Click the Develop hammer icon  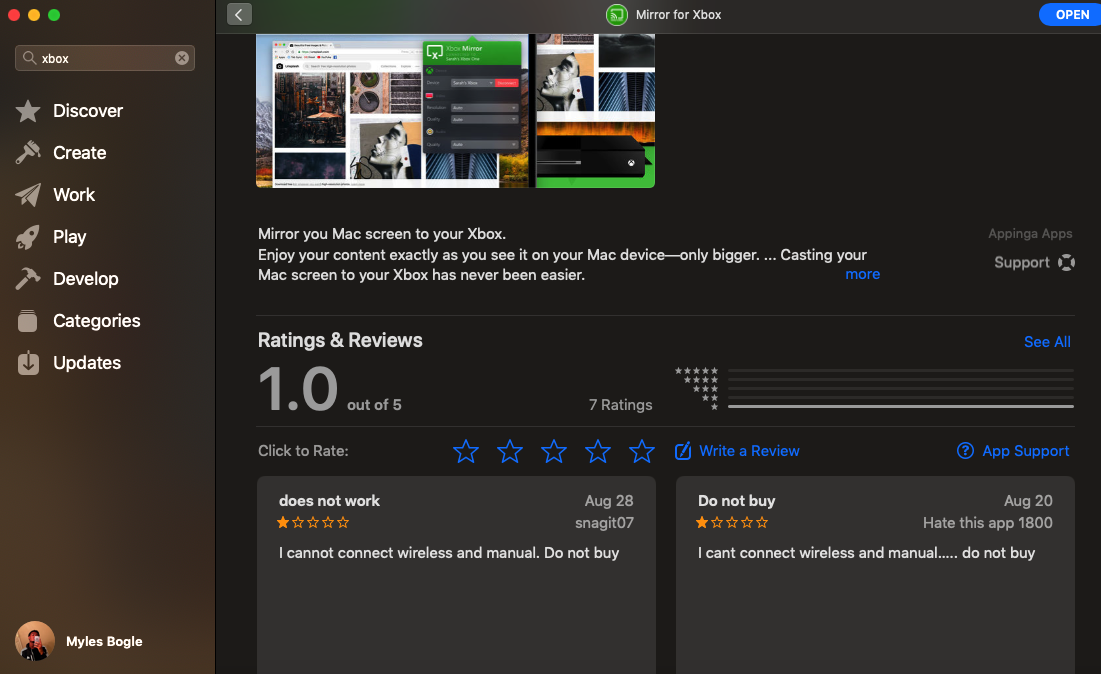point(28,279)
